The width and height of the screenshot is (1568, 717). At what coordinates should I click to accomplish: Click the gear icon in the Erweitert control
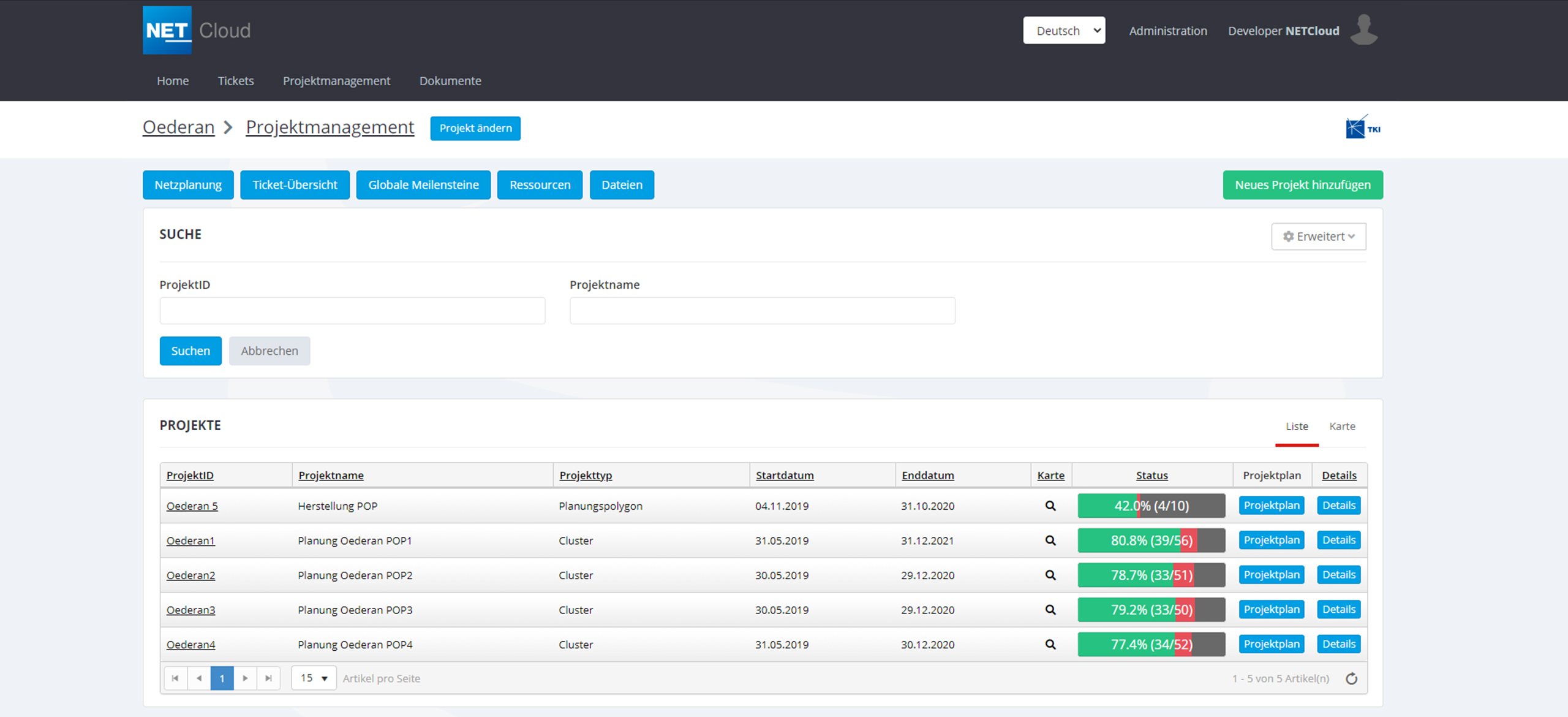coord(1289,237)
